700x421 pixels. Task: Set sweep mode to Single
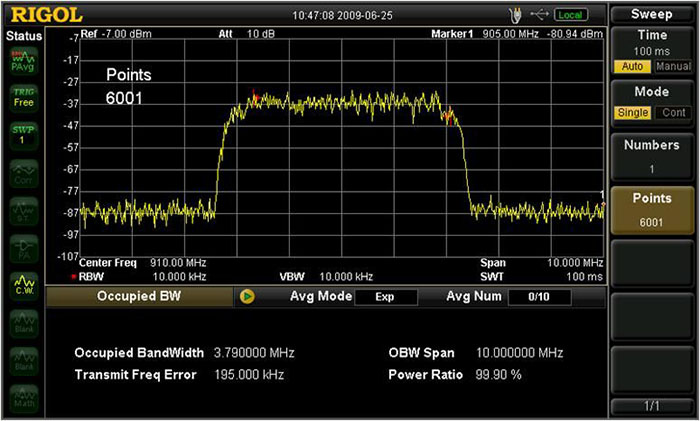point(632,113)
